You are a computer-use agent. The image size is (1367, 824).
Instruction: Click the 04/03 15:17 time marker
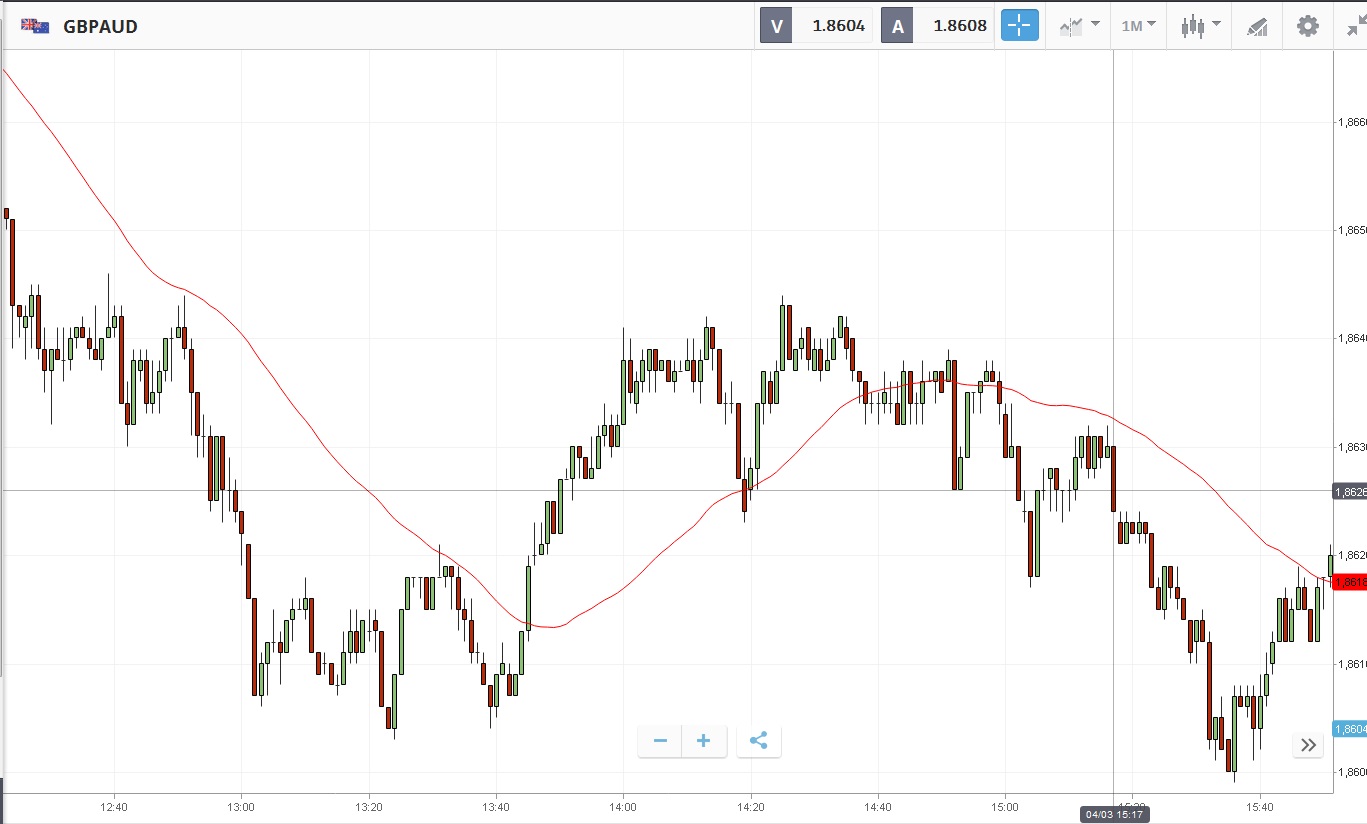coord(1114,815)
